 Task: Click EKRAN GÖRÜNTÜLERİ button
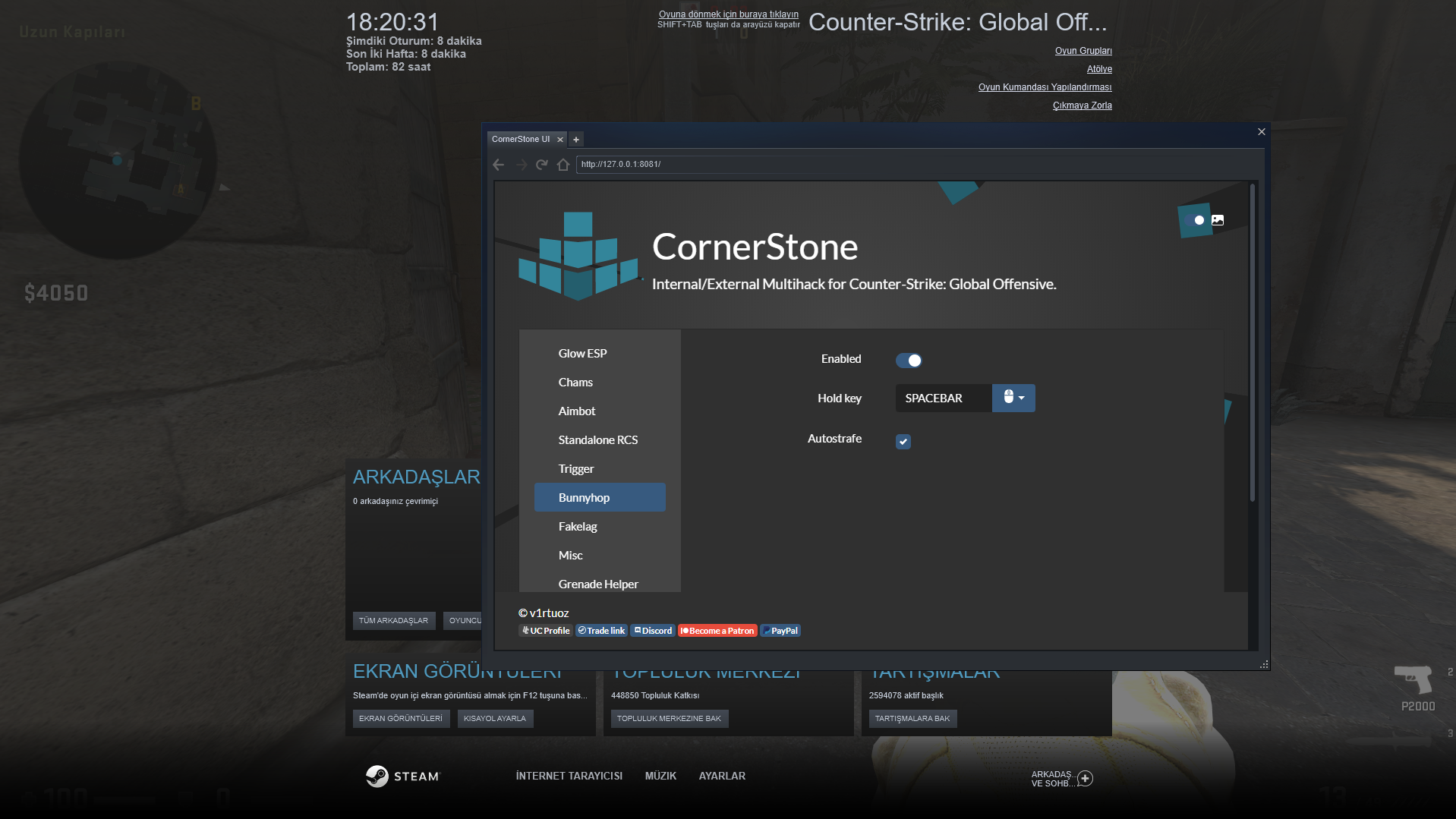[x=401, y=719]
